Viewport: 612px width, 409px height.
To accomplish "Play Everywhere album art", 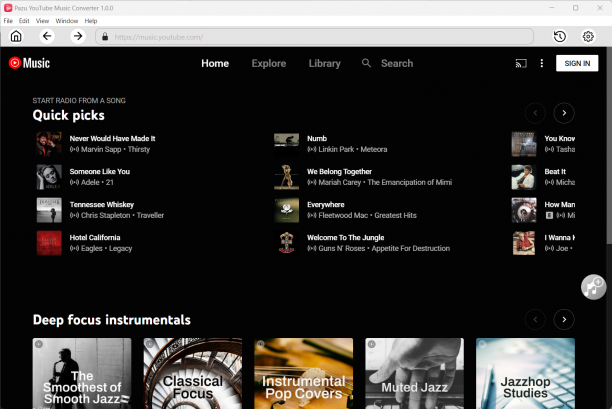I will tap(286, 210).
